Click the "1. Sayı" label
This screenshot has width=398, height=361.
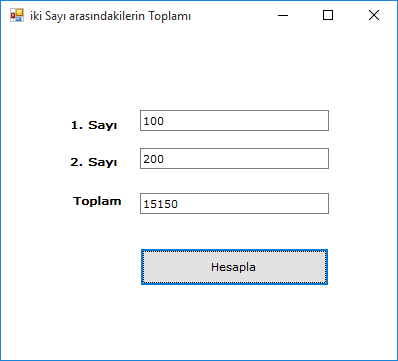pyautogui.click(x=94, y=125)
